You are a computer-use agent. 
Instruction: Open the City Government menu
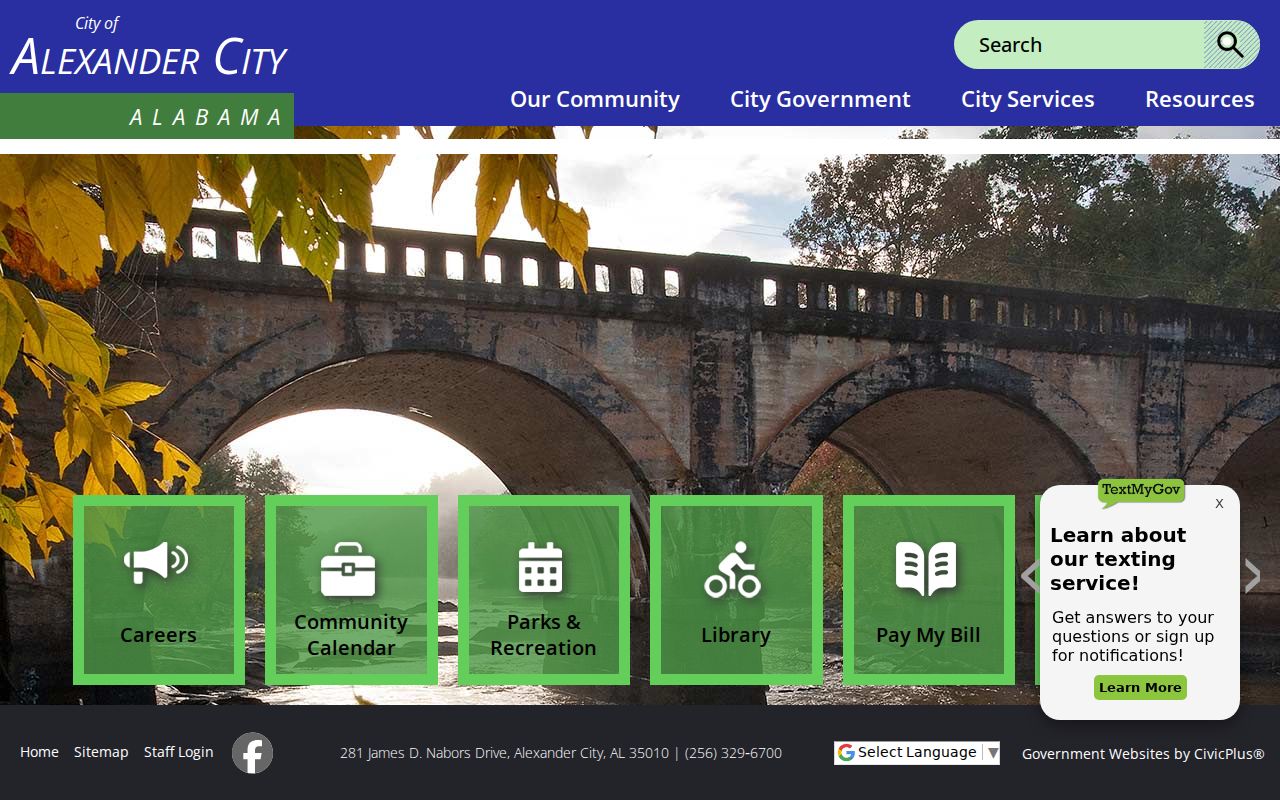click(820, 99)
